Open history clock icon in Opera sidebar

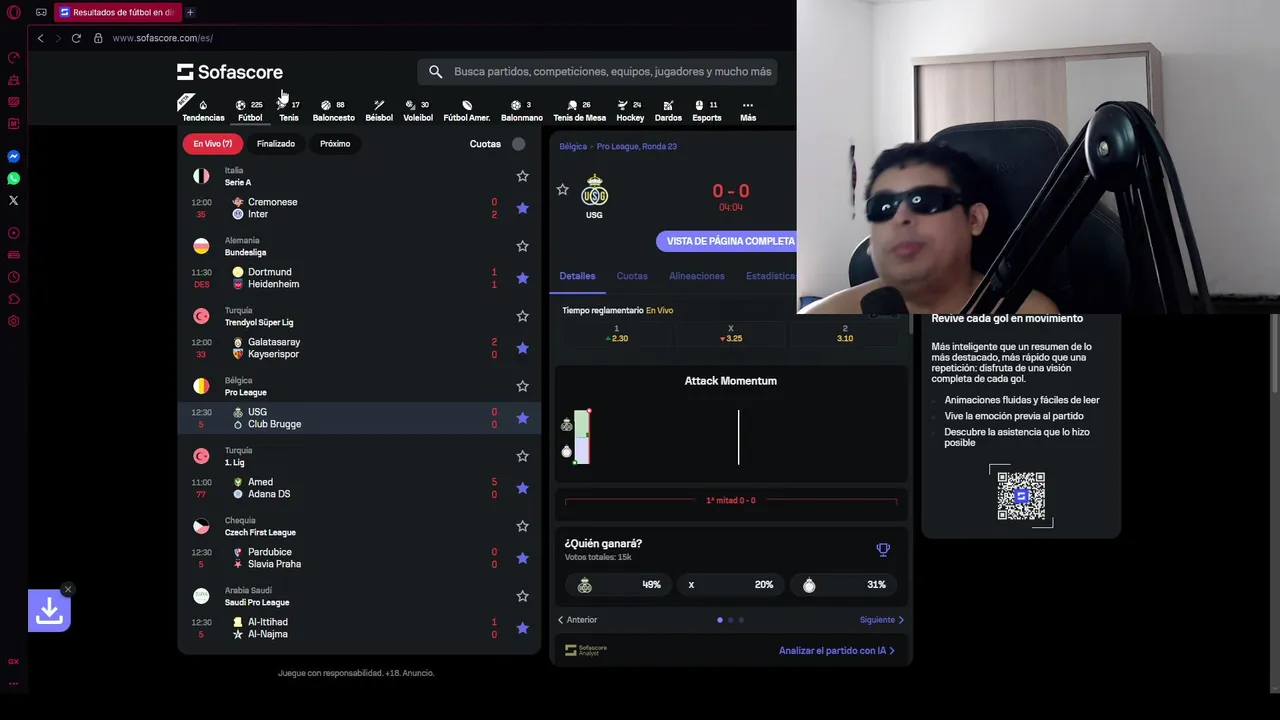point(13,277)
